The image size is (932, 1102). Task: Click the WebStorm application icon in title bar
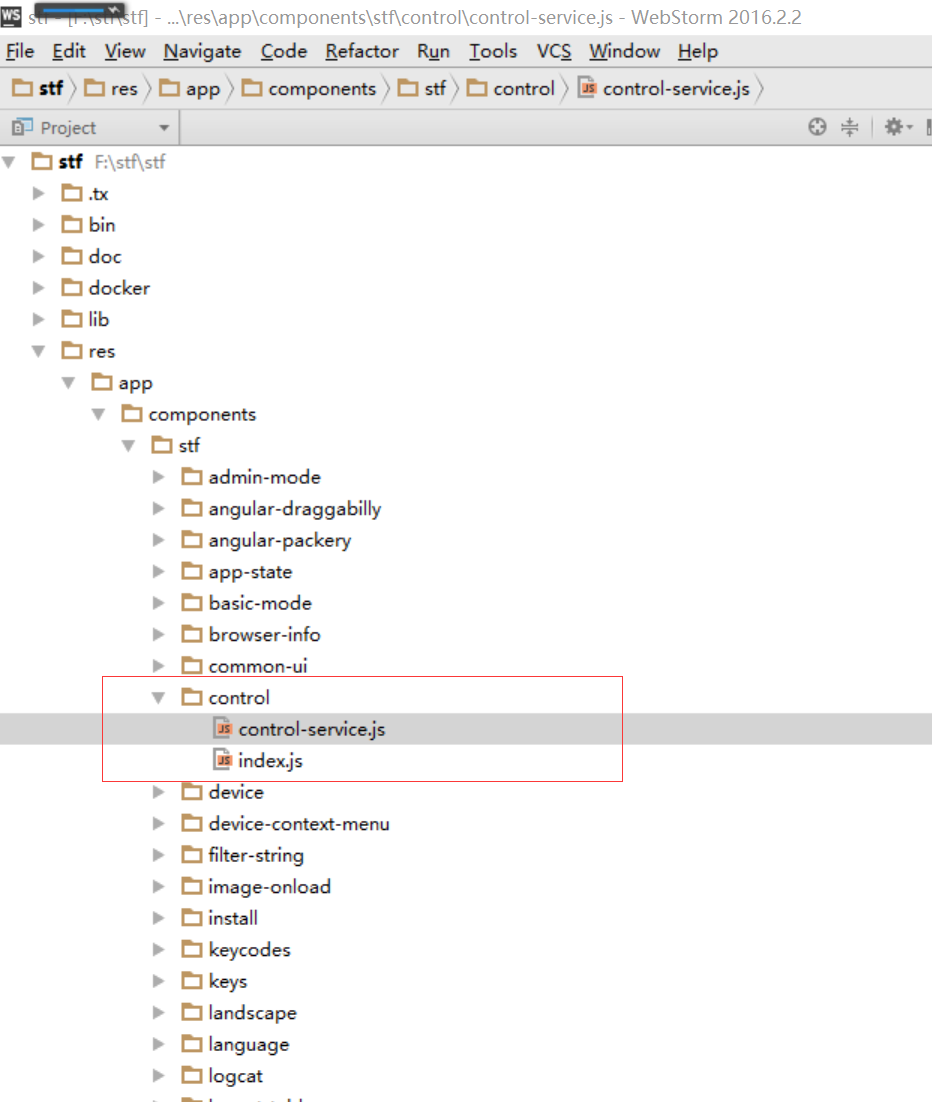11,15
